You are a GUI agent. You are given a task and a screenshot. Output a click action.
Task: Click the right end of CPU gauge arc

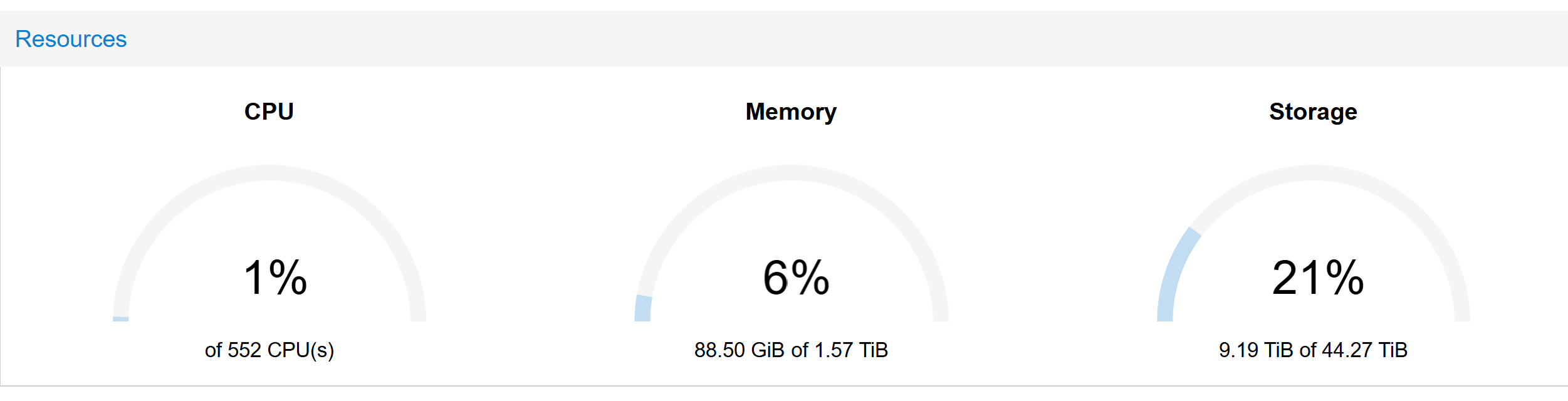418,316
